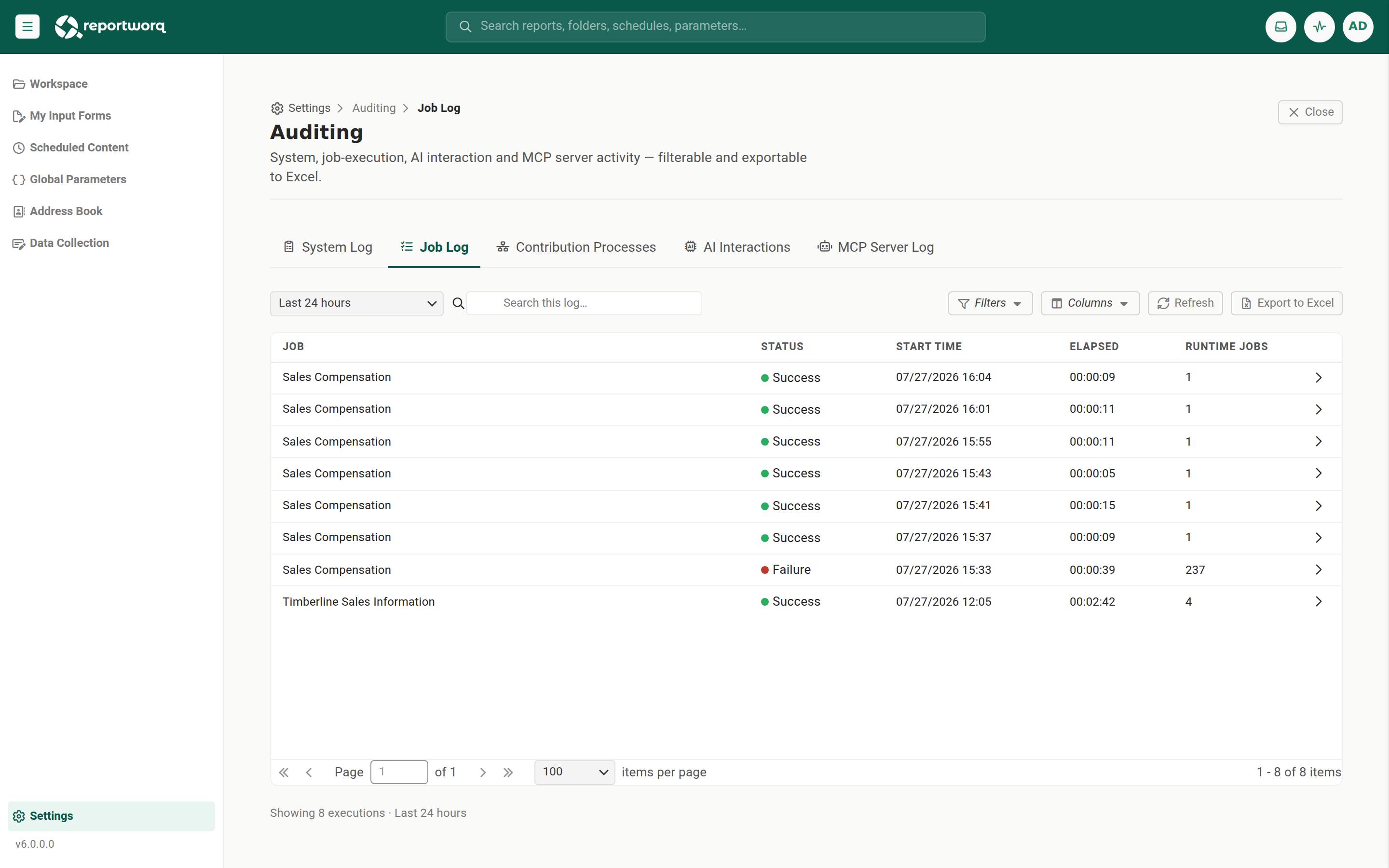The image size is (1389, 868).
Task: Go to next page of results
Action: [x=483, y=772]
